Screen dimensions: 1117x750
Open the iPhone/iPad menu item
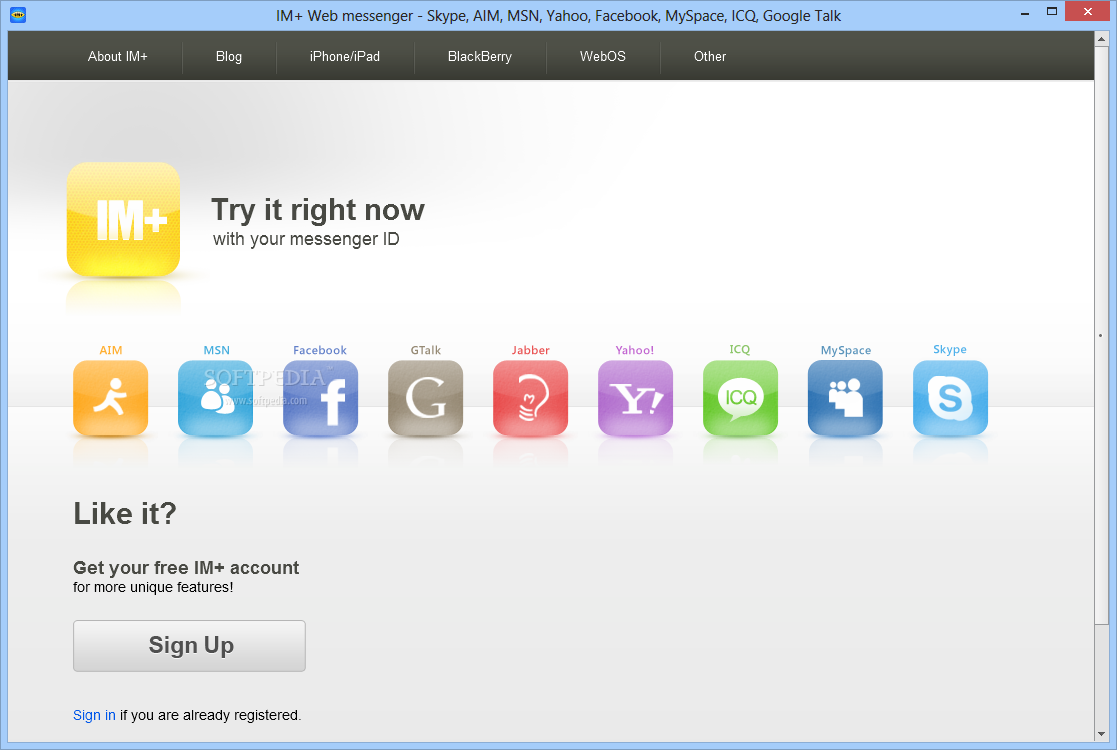click(x=345, y=56)
